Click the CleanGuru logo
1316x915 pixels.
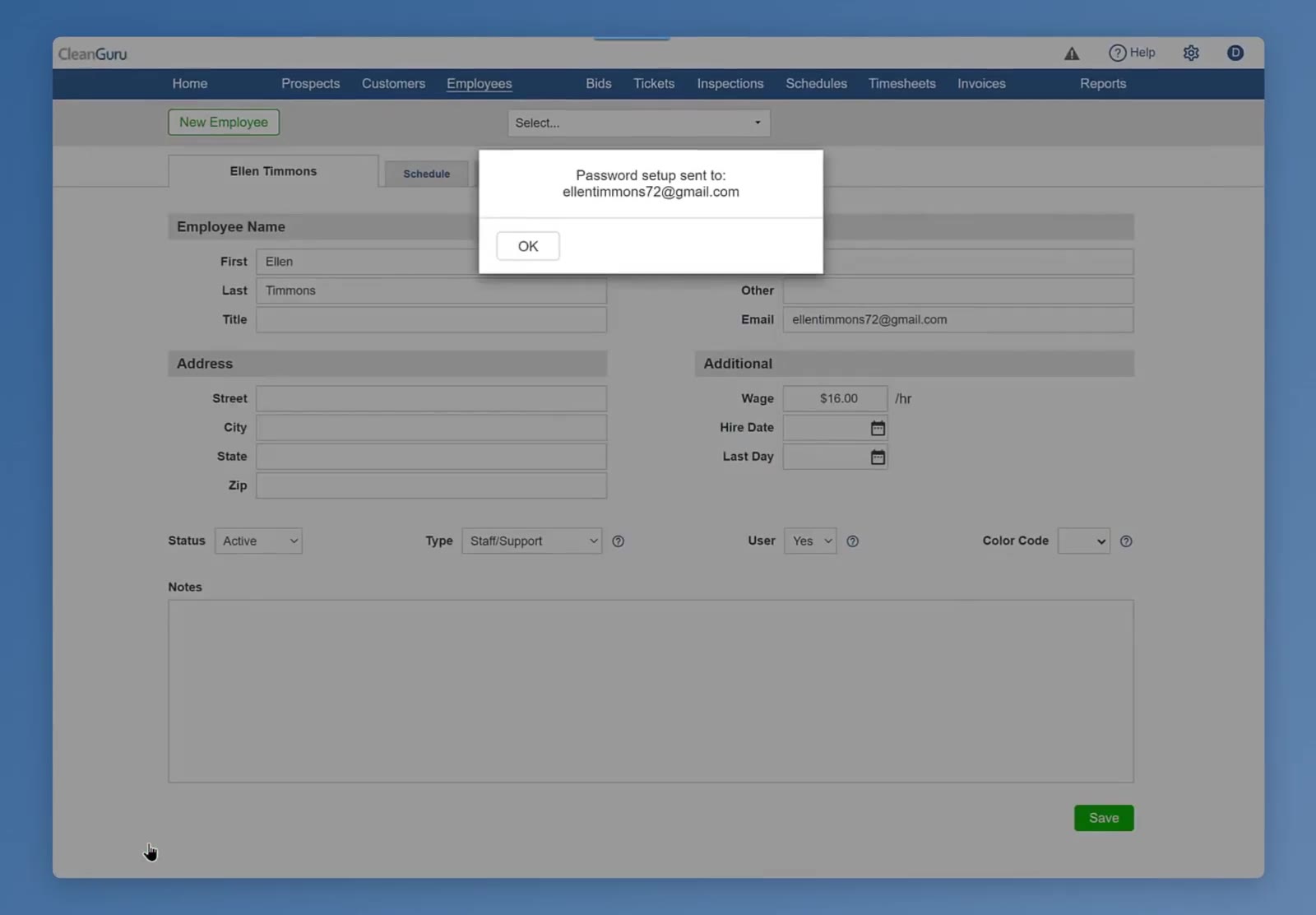(92, 54)
